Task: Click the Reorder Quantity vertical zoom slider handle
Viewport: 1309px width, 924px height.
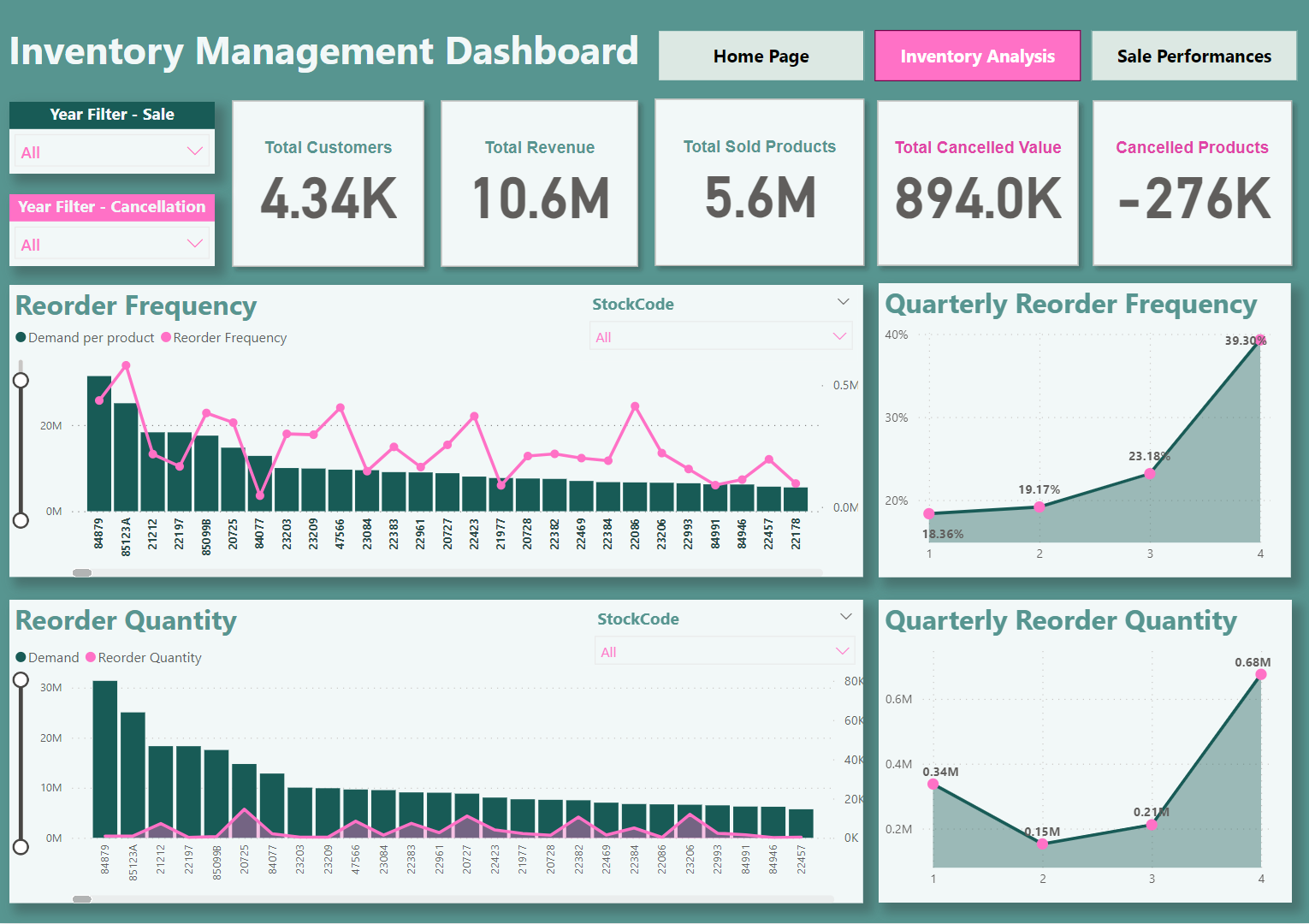Action: (21, 678)
